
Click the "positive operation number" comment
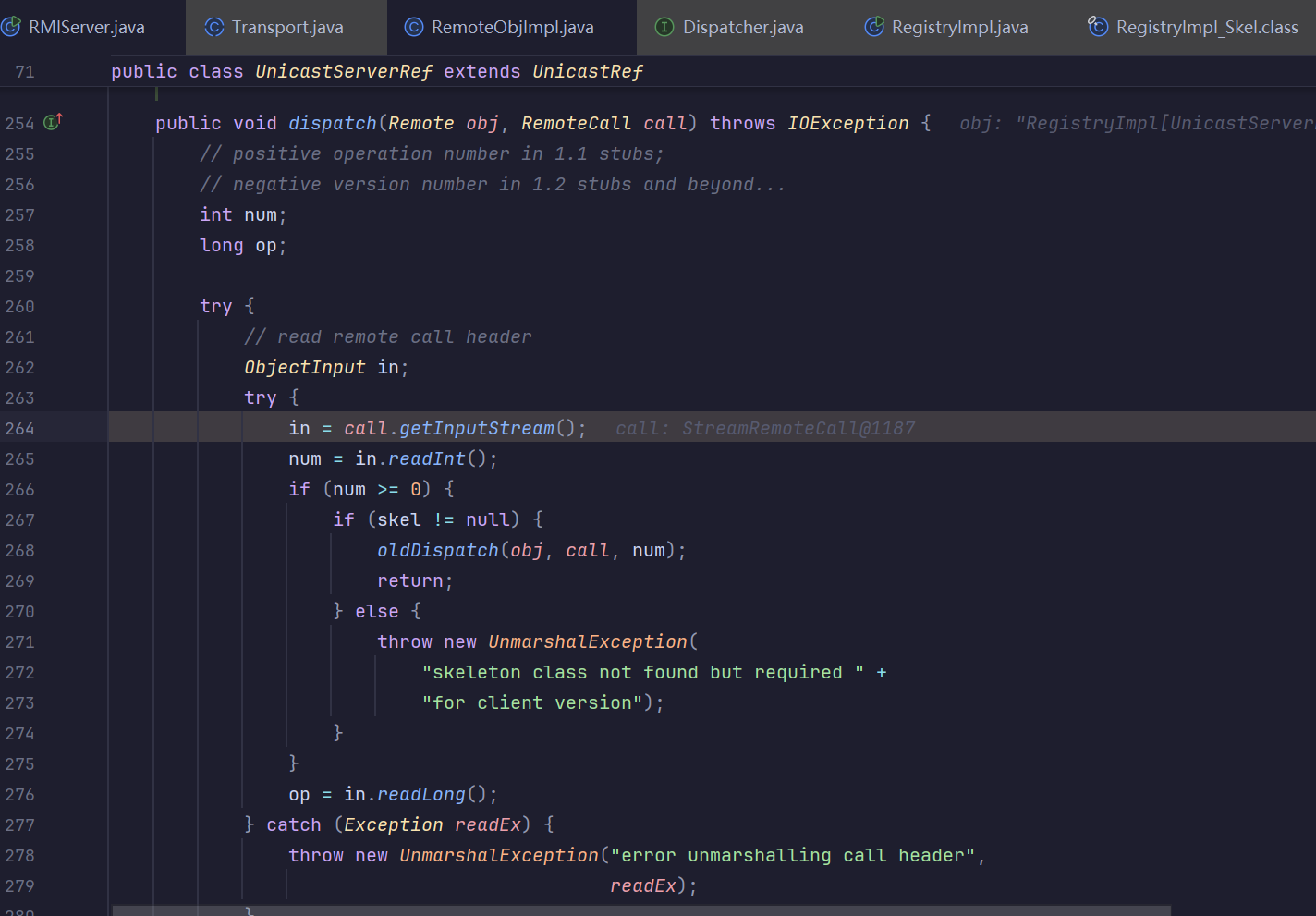click(432, 153)
